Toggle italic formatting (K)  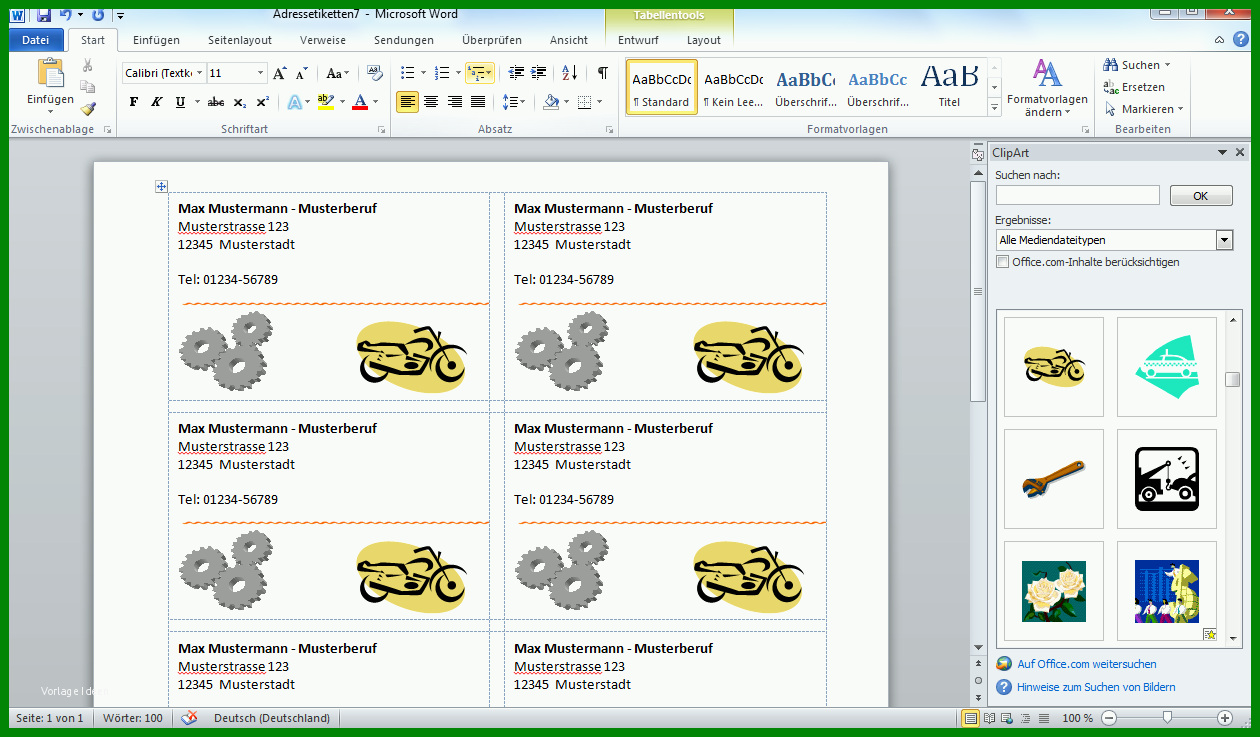click(157, 102)
